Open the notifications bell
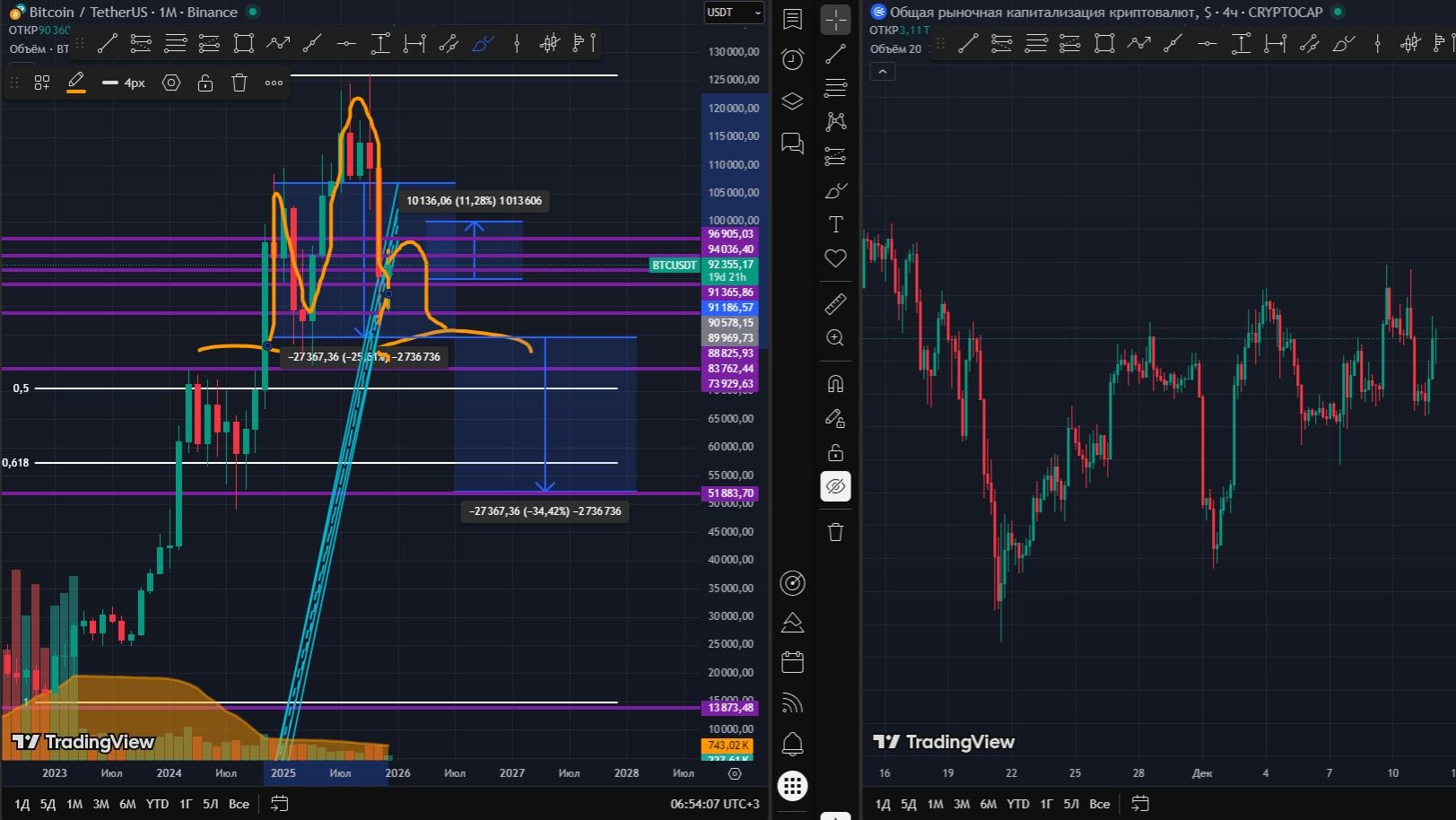Viewport: 1456px width, 820px height. click(x=792, y=744)
